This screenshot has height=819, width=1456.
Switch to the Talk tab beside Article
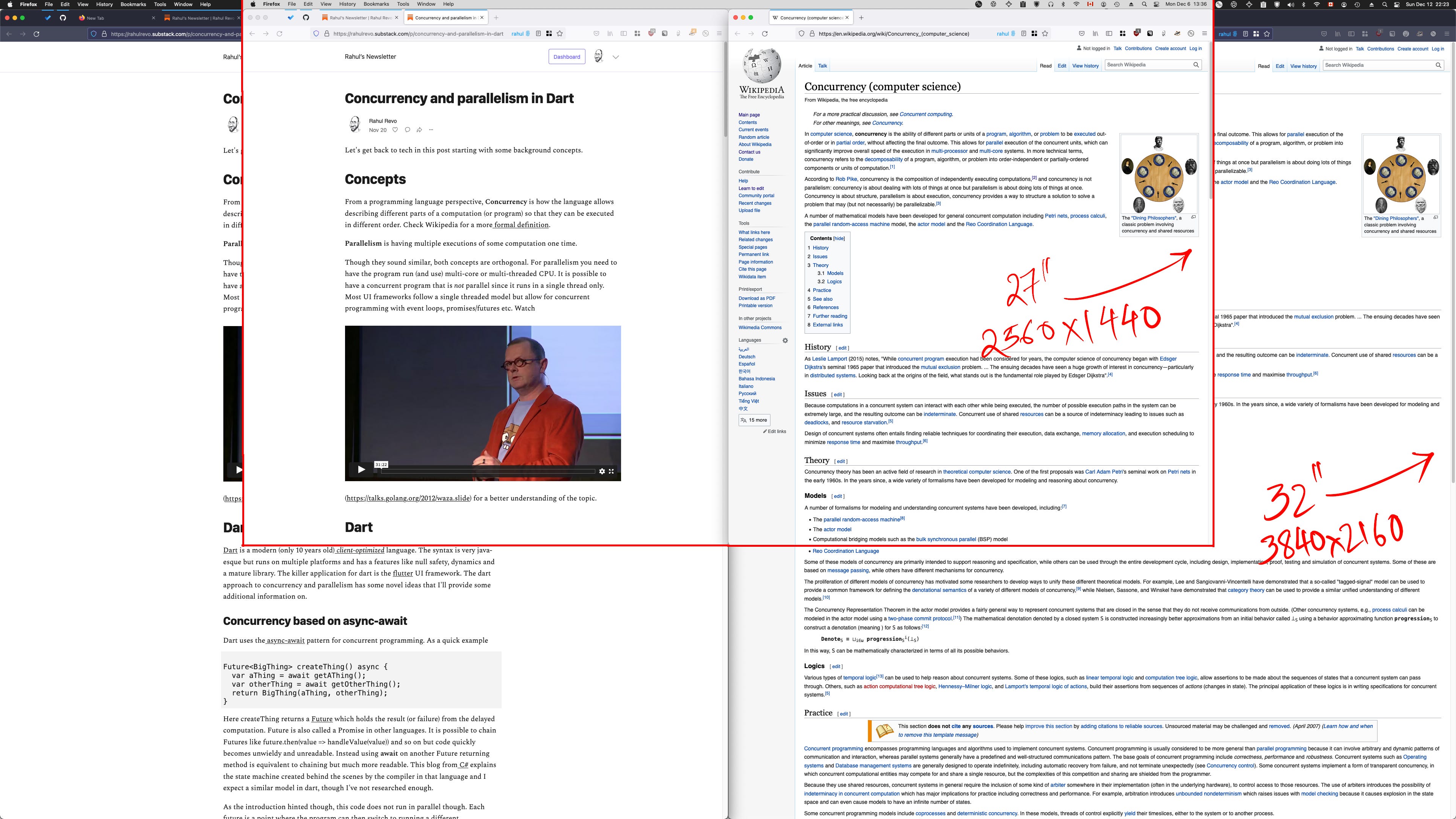pos(822,66)
